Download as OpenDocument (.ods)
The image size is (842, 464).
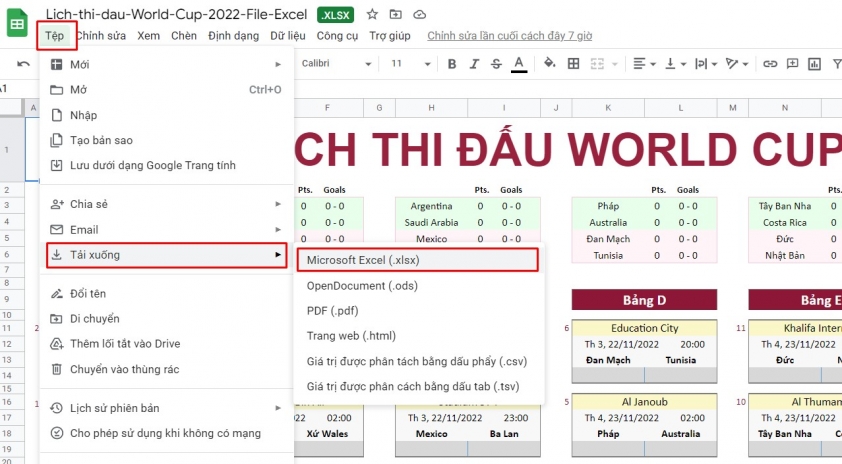pyautogui.click(x=419, y=286)
